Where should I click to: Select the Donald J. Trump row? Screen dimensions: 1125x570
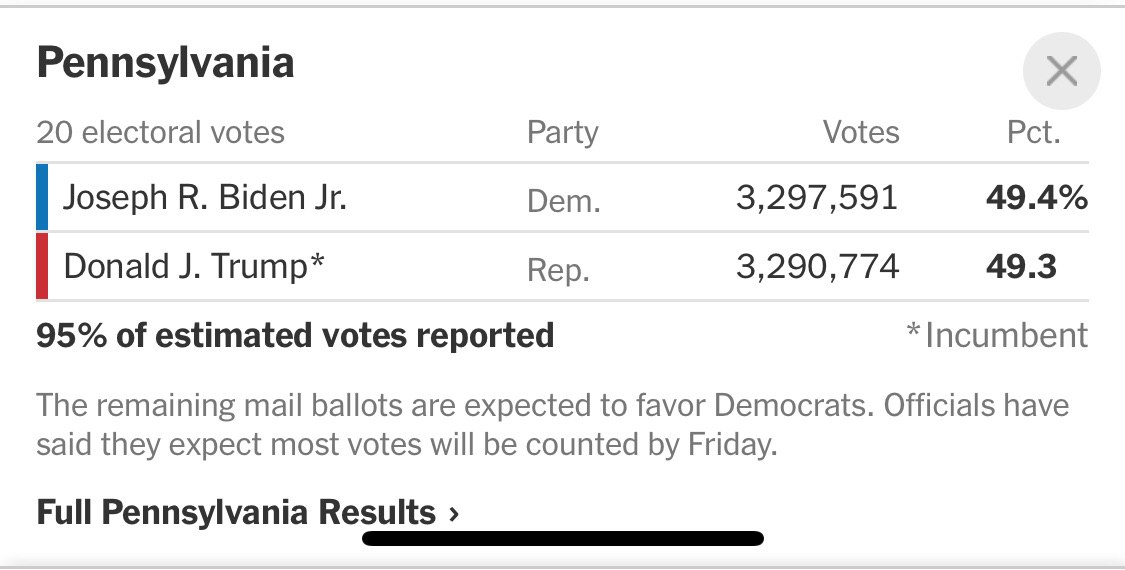coord(562,266)
